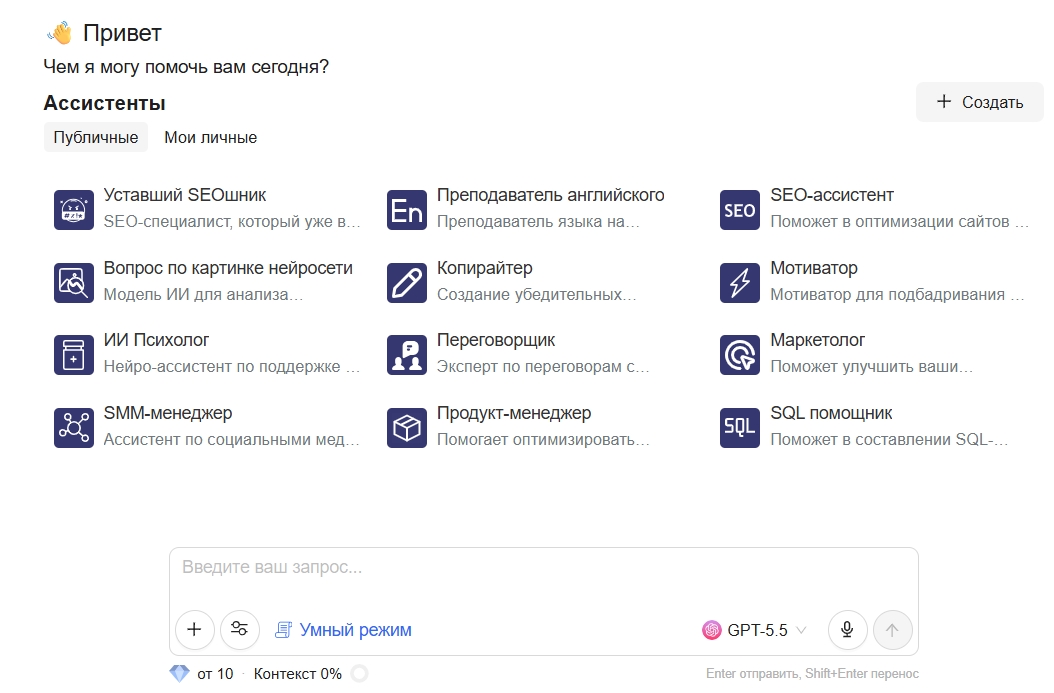Click the Преподаватель английского title
Viewport: 1054px width, 693px height.
(x=551, y=195)
